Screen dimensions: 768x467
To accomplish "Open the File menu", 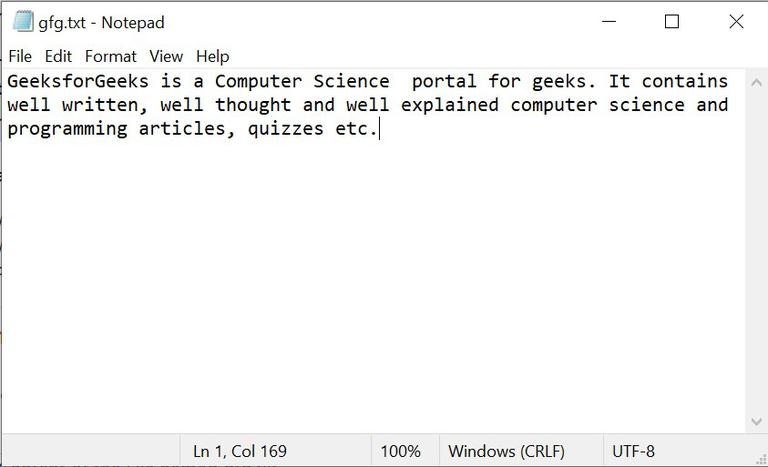I will (x=20, y=56).
